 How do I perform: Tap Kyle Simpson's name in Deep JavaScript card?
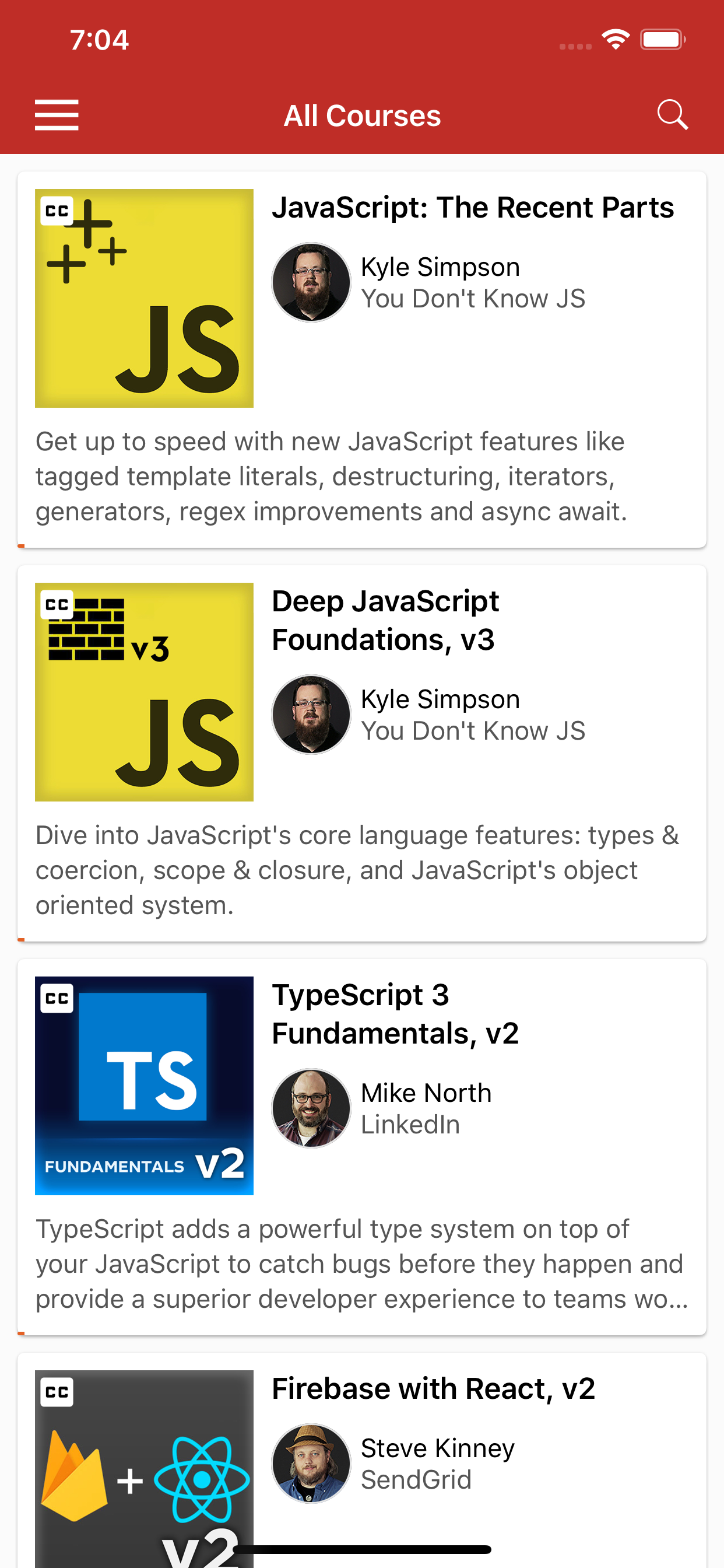[x=440, y=699]
